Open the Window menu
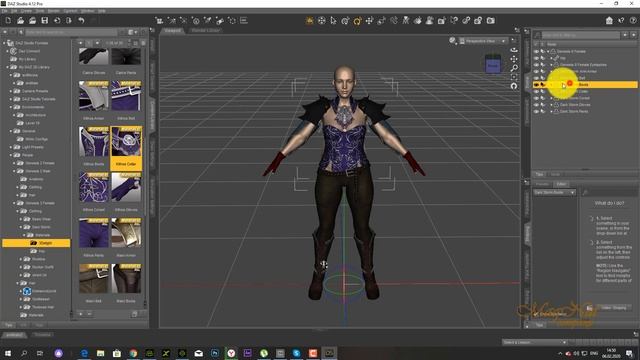 coord(87,11)
